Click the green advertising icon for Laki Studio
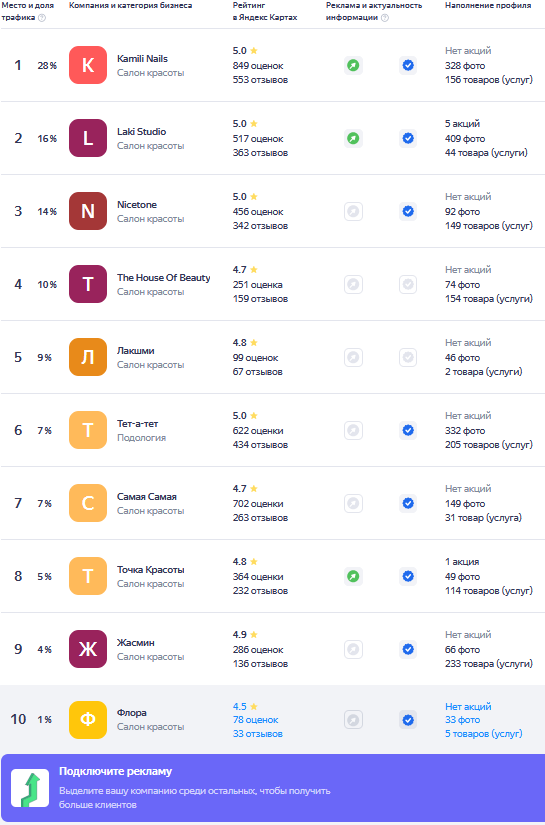This screenshot has width=545, height=825. pyautogui.click(x=354, y=138)
